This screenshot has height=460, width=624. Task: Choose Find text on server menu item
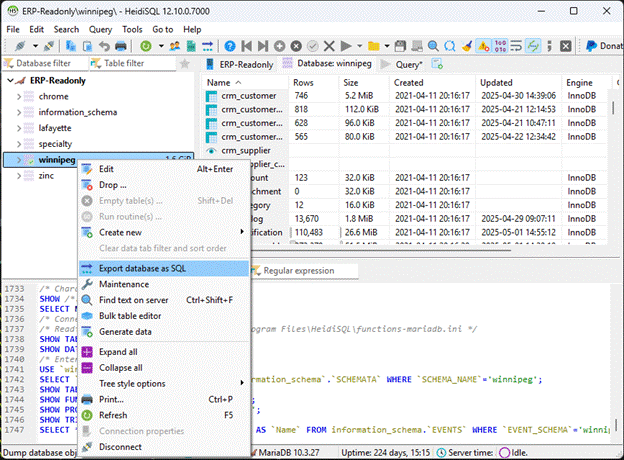click(x=164, y=300)
